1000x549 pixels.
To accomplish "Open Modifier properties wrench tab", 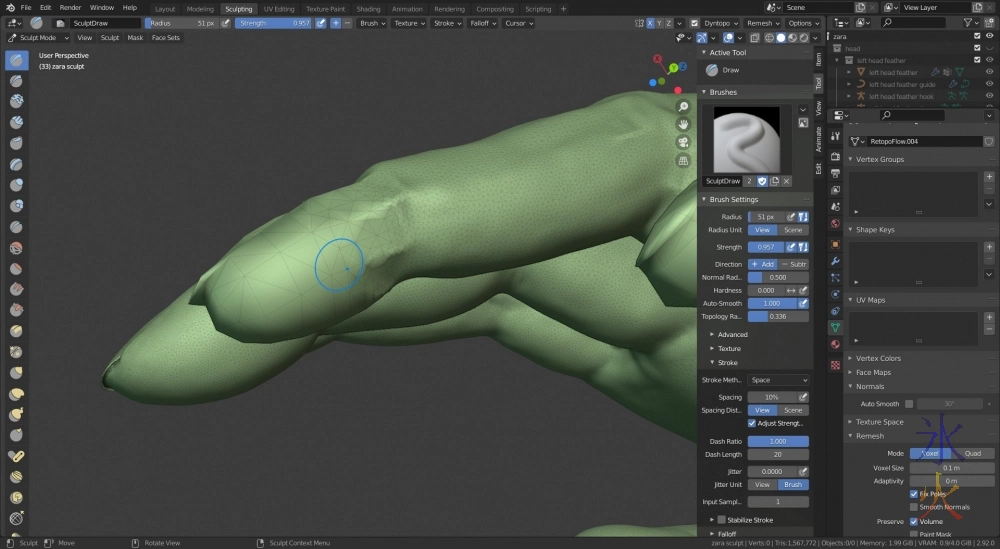I will tap(835, 261).
